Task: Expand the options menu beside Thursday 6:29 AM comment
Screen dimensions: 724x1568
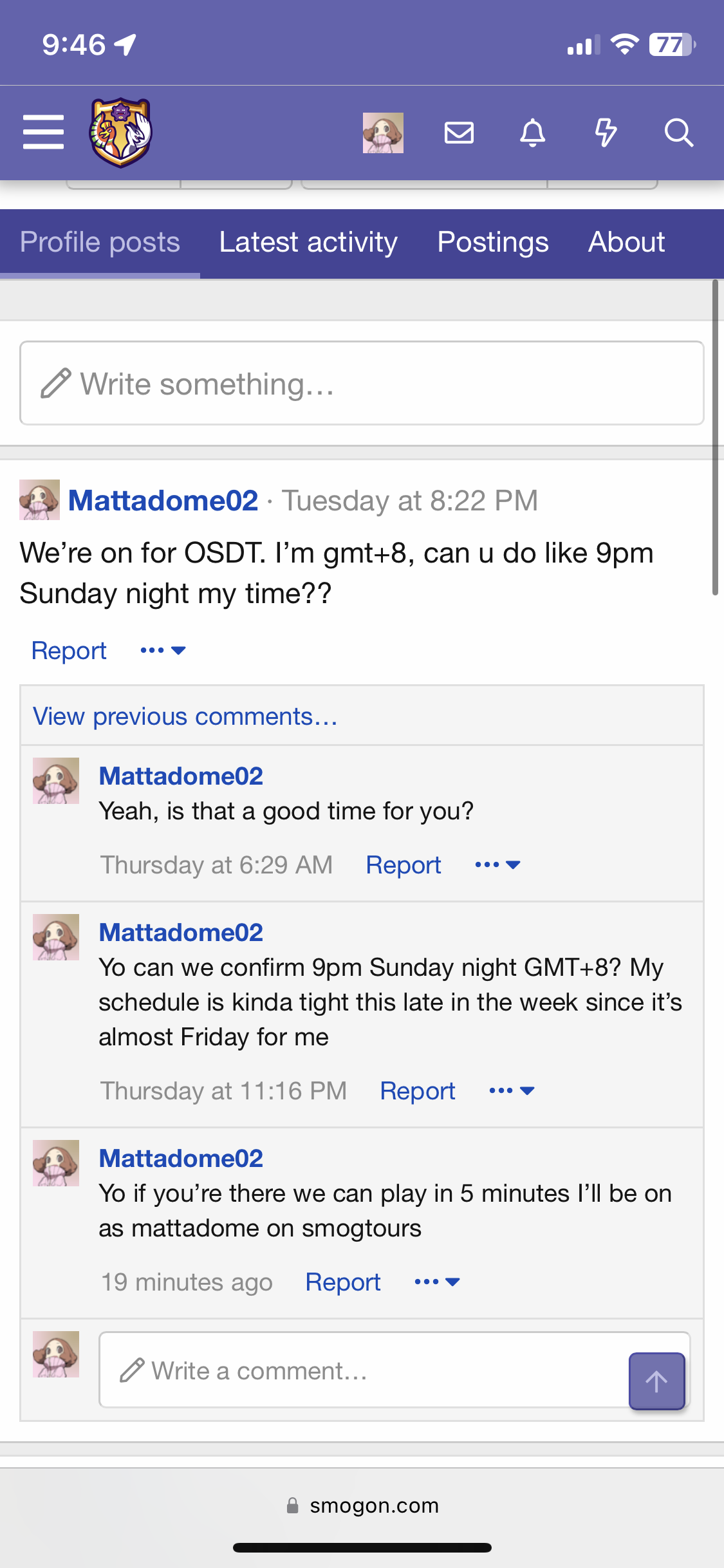Action: (497, 865)
